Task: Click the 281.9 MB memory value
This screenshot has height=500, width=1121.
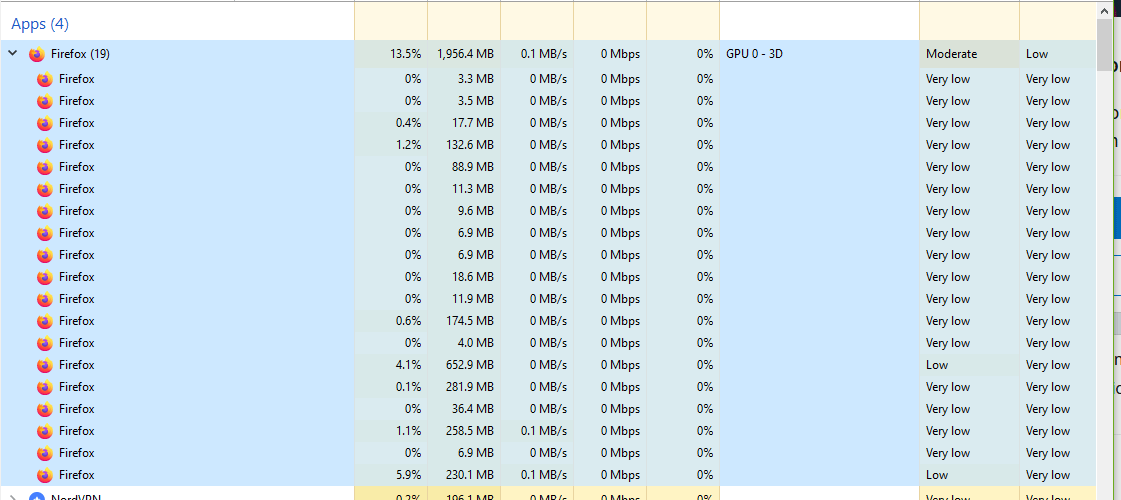Action: click(x=470, y=387)
